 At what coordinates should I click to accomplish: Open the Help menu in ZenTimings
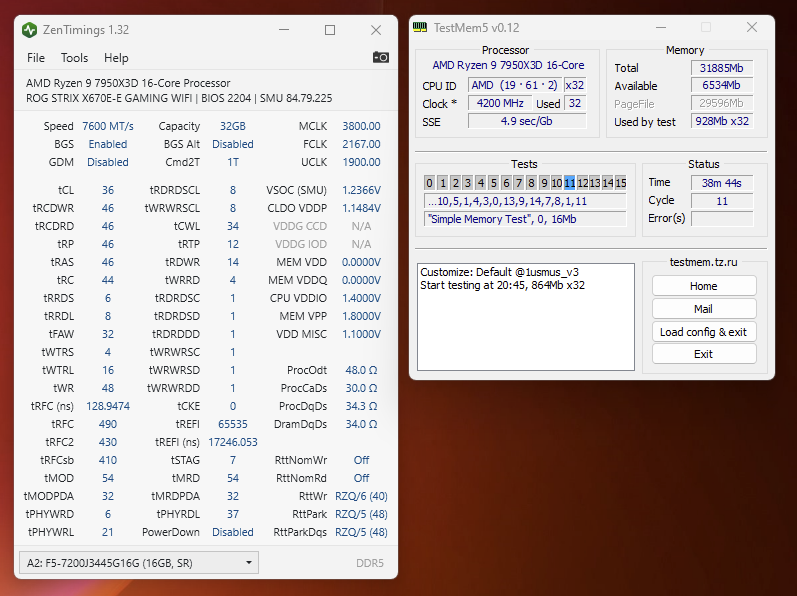pyautogui.click(x=116, y=58)
